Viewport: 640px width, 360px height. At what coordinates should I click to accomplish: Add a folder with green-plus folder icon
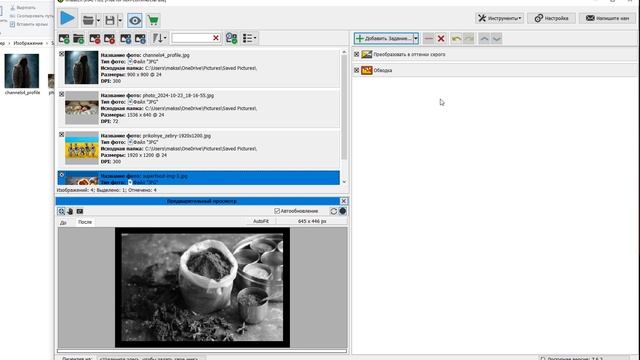pos(78,38)
